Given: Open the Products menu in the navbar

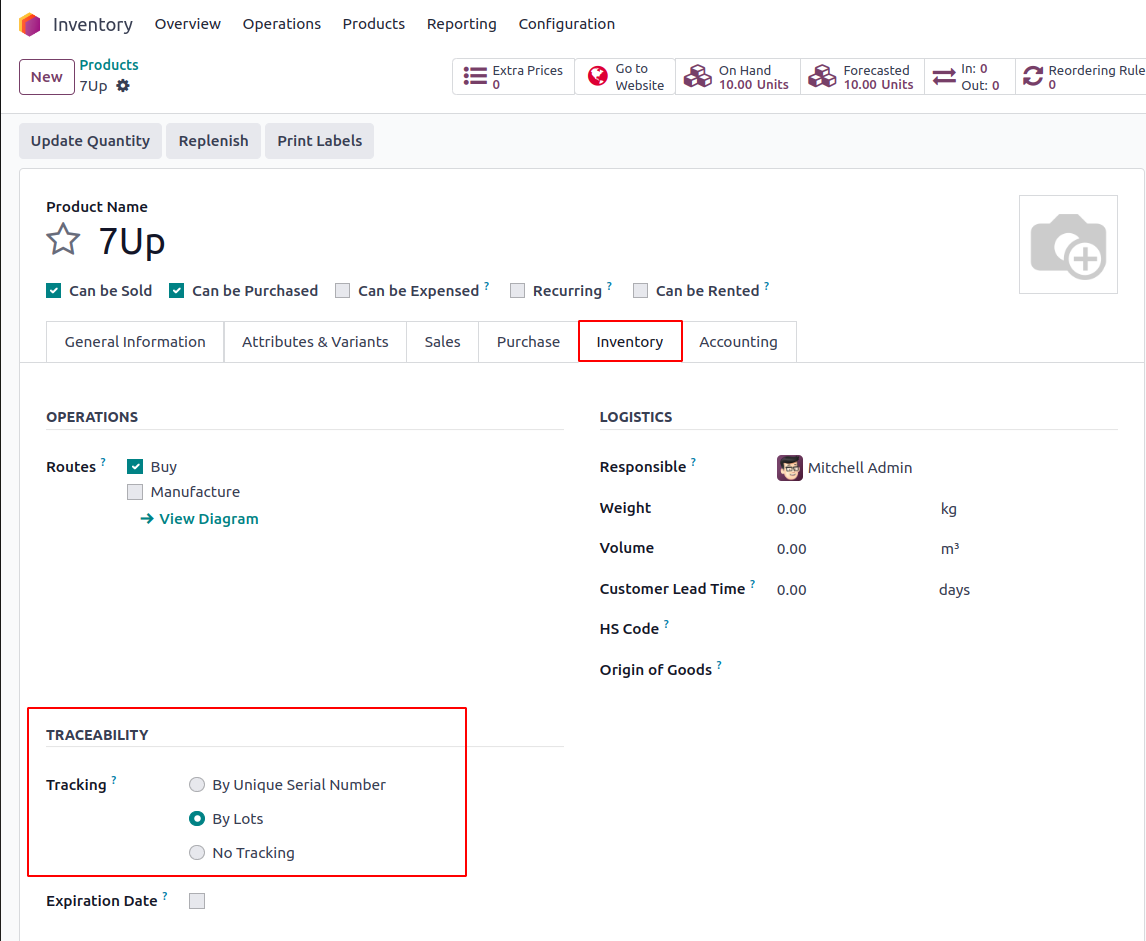Looking at the screenshot, I should tap(373, 24).
